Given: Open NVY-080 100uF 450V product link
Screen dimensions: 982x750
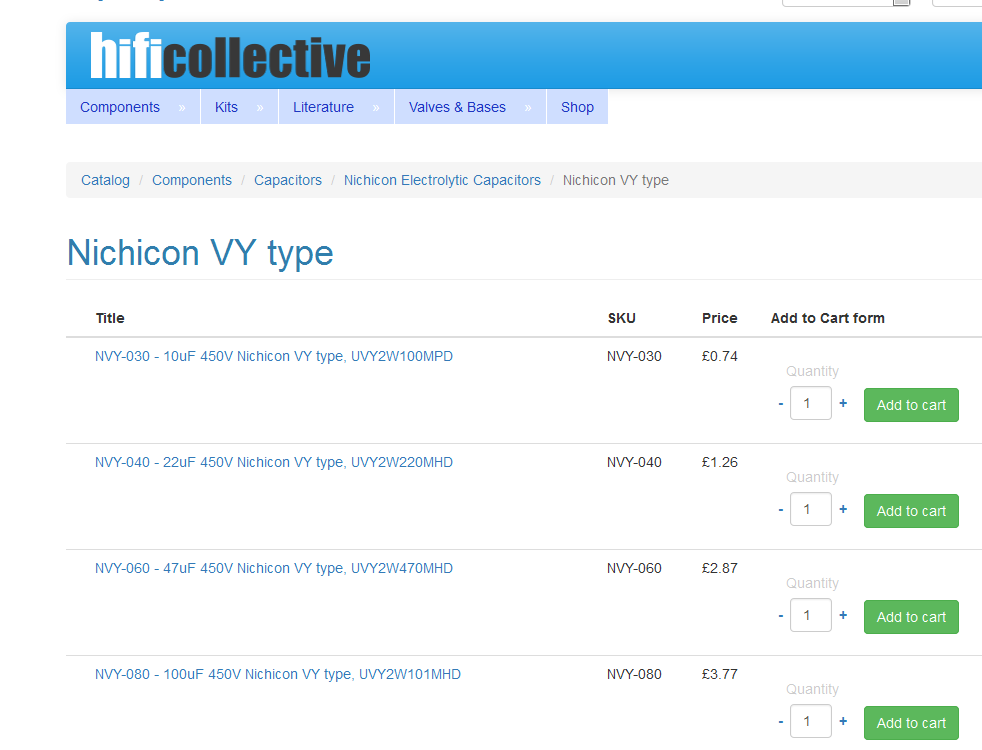Looking at the screenshot, I should [277, 674].
